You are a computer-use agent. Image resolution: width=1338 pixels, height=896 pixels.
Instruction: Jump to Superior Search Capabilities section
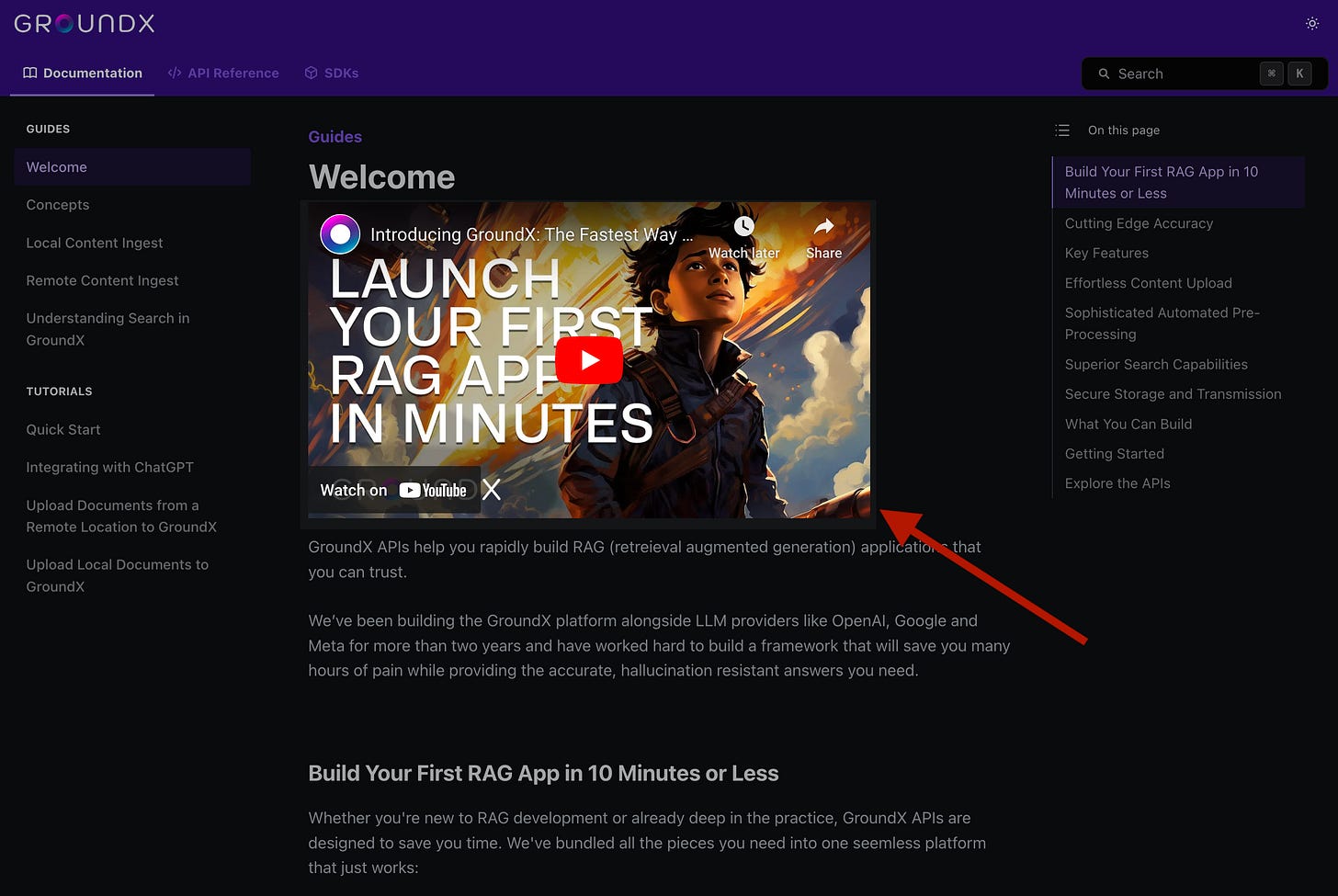pos(1156,364)
